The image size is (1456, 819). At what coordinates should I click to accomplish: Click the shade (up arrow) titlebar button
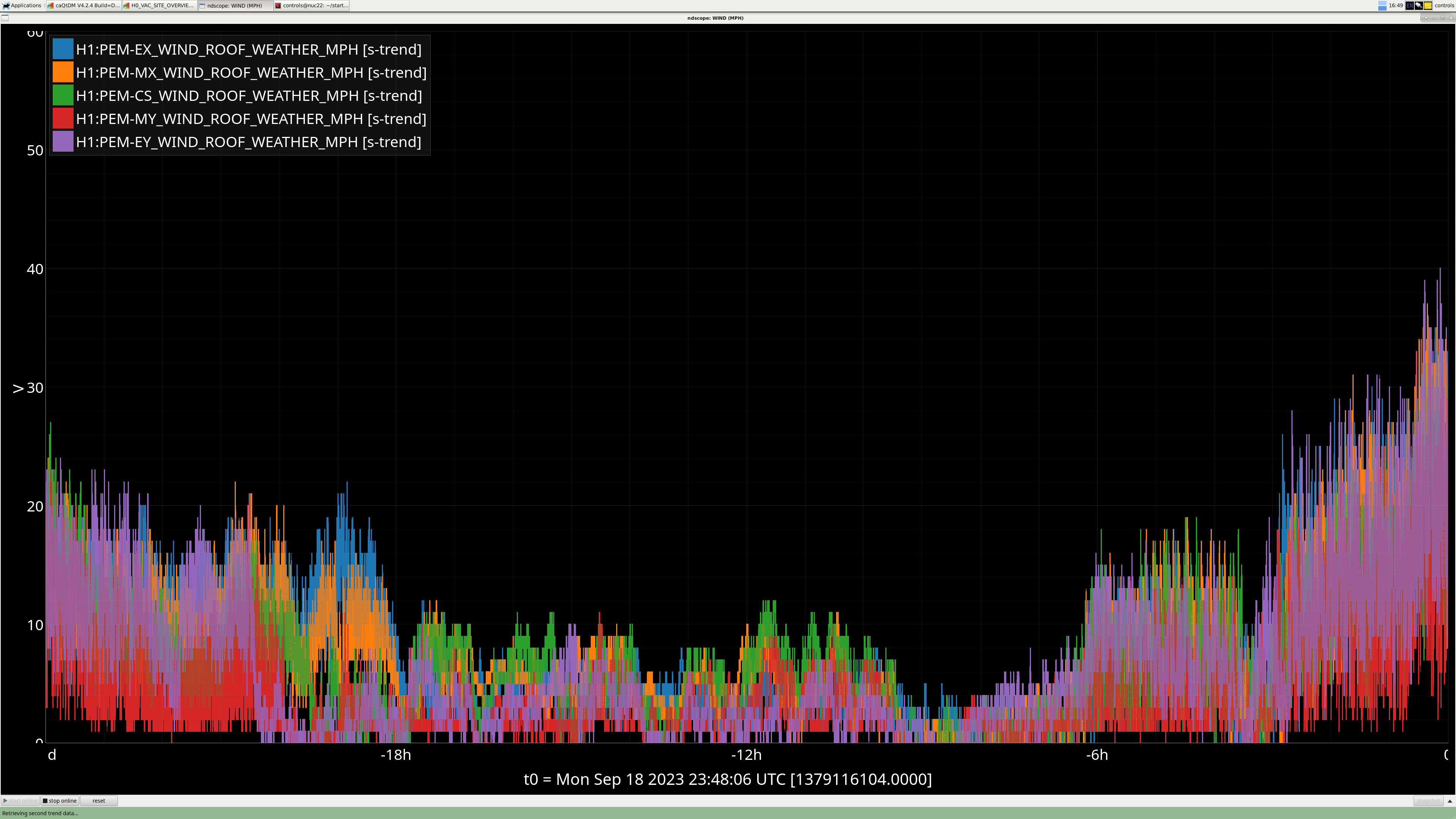(x=1426, y=18)
